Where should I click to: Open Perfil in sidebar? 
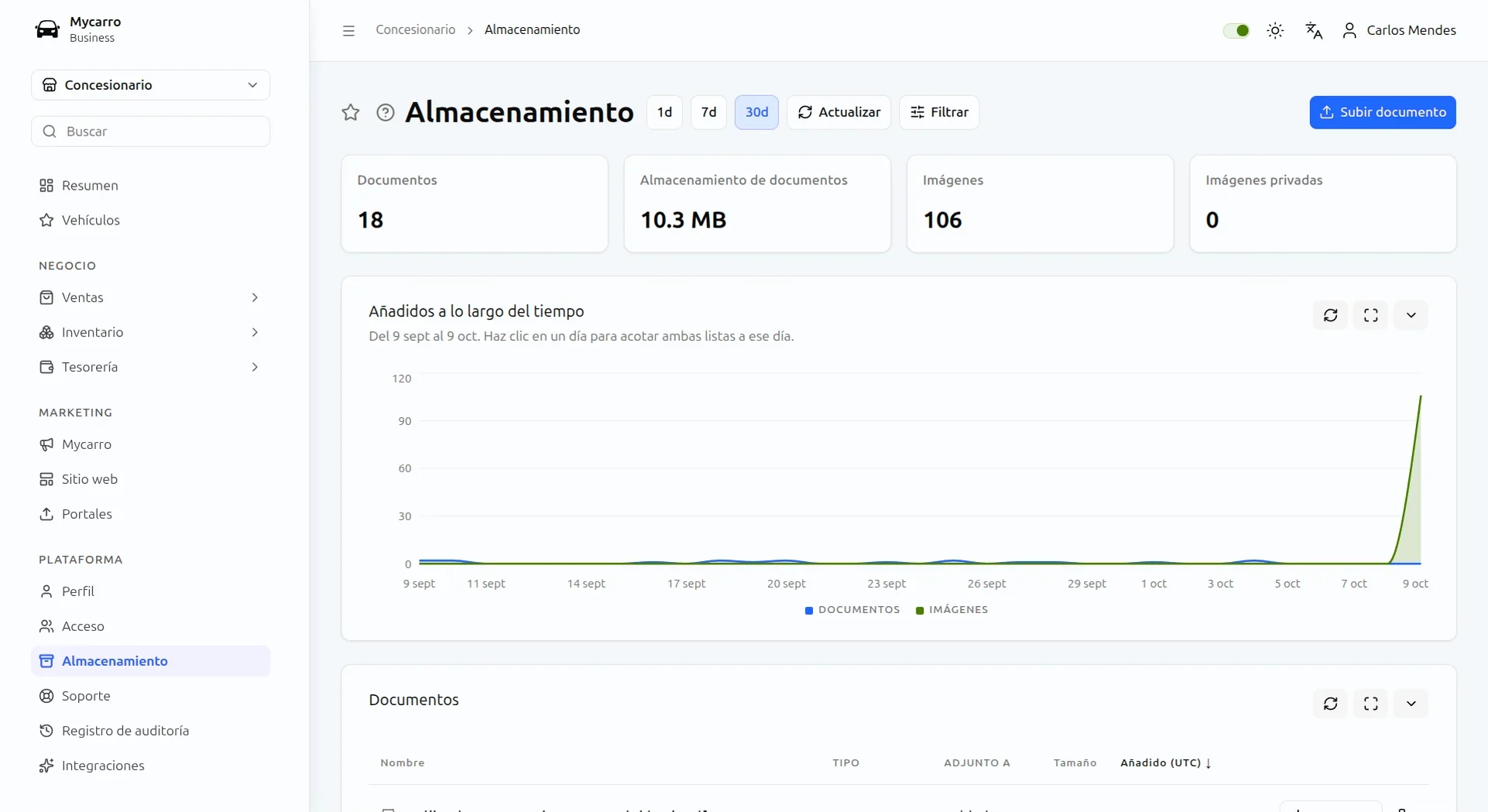pyautogui.click(x=151, y=591)
